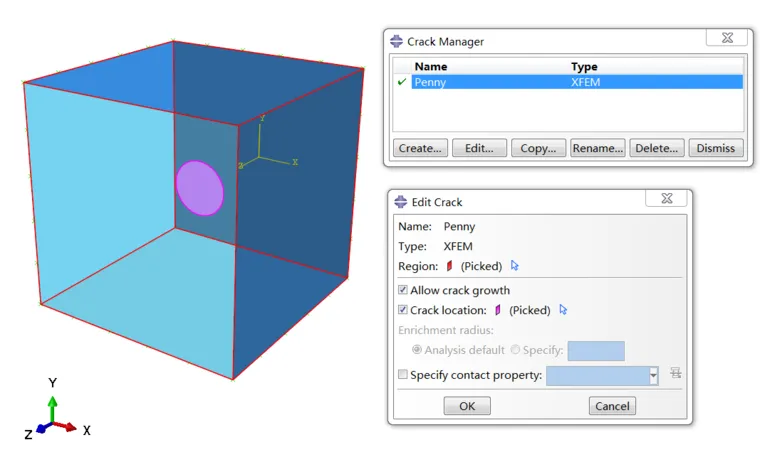Close the Crack Manager window
The height and width of the screenshot is (457, 760).
point(727,38)
